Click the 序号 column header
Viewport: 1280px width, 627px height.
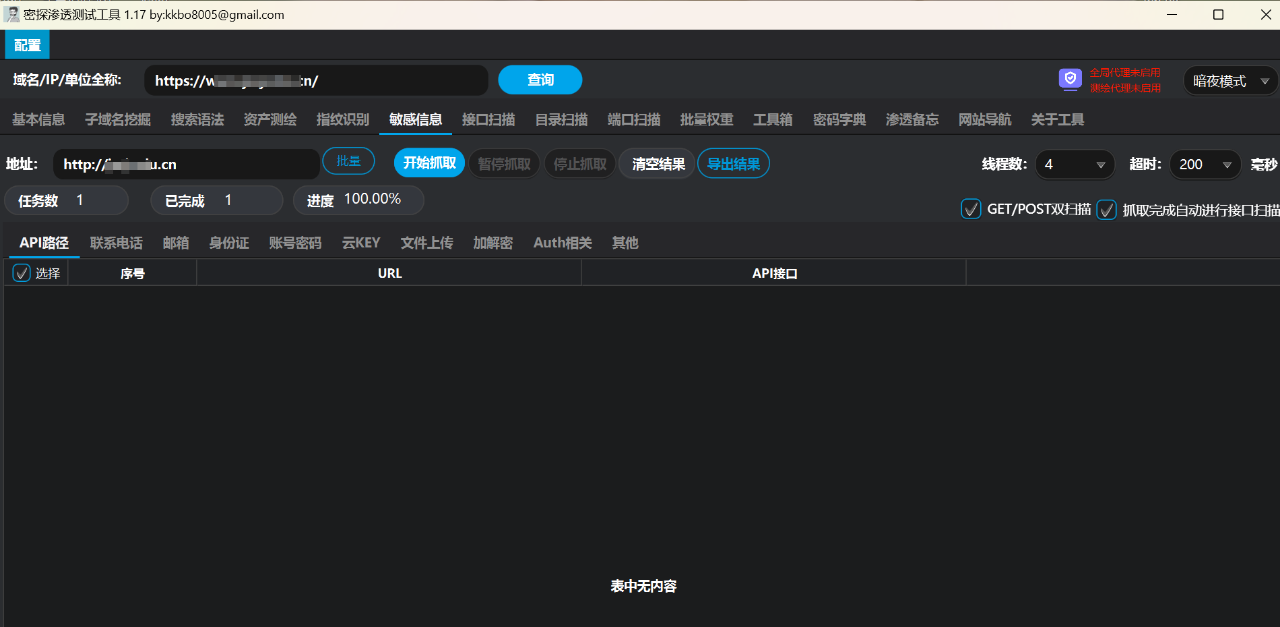tap(132, 273)
